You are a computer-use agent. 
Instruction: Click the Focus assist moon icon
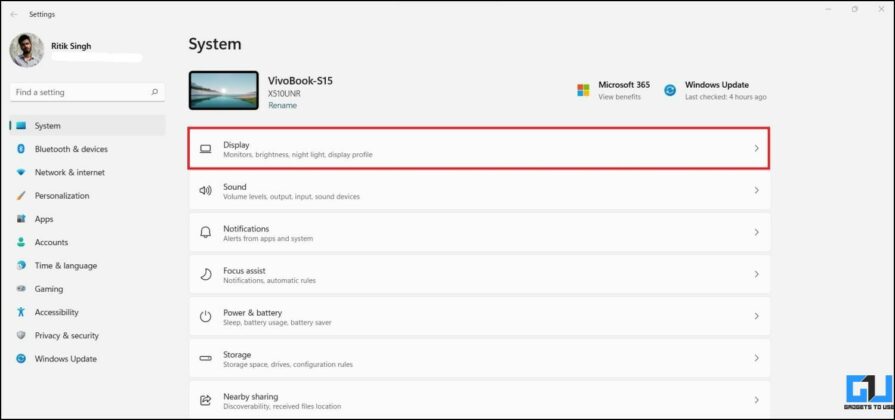205,274
